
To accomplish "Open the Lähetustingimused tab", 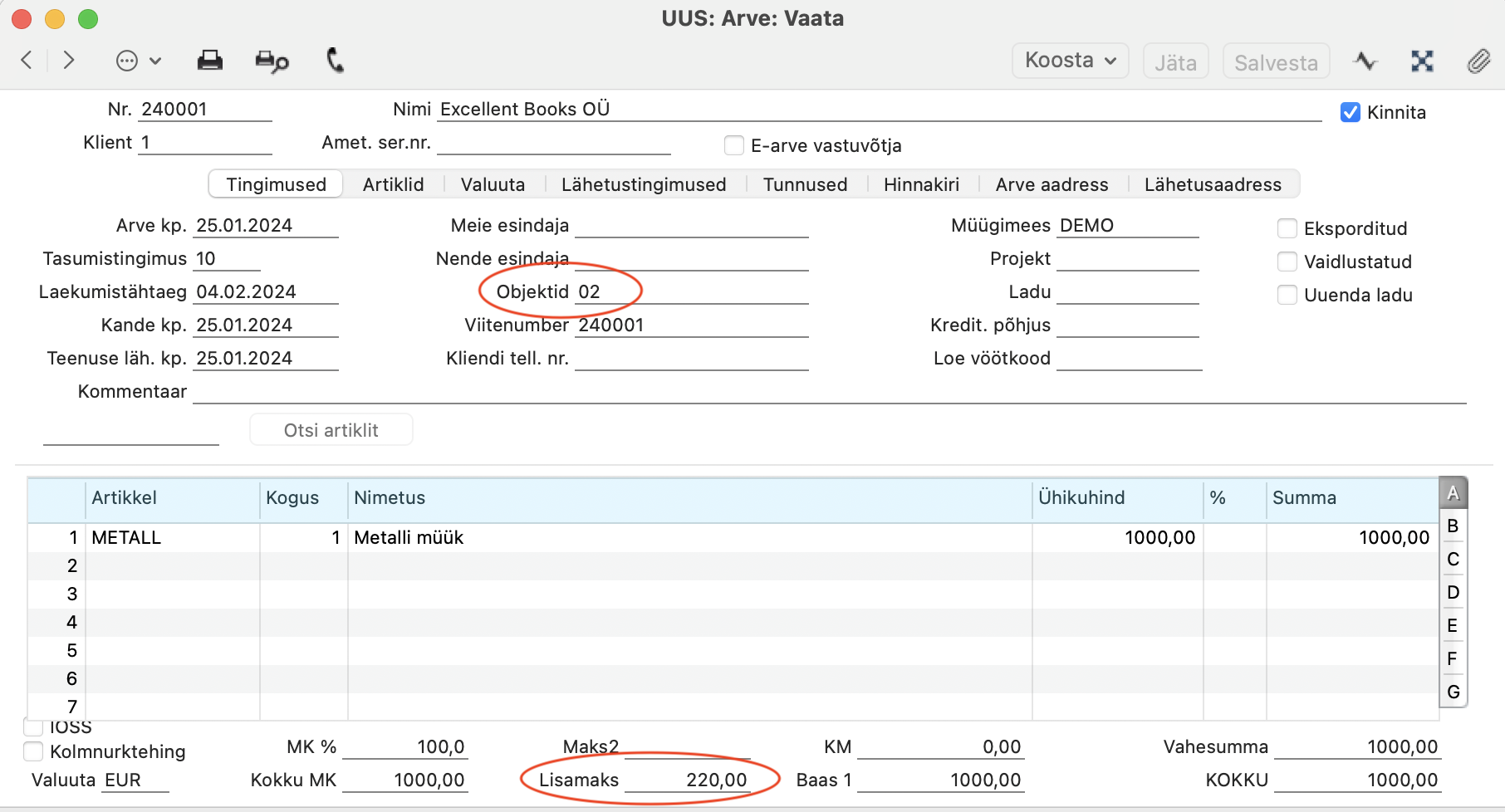I will (x=644, y=184).
